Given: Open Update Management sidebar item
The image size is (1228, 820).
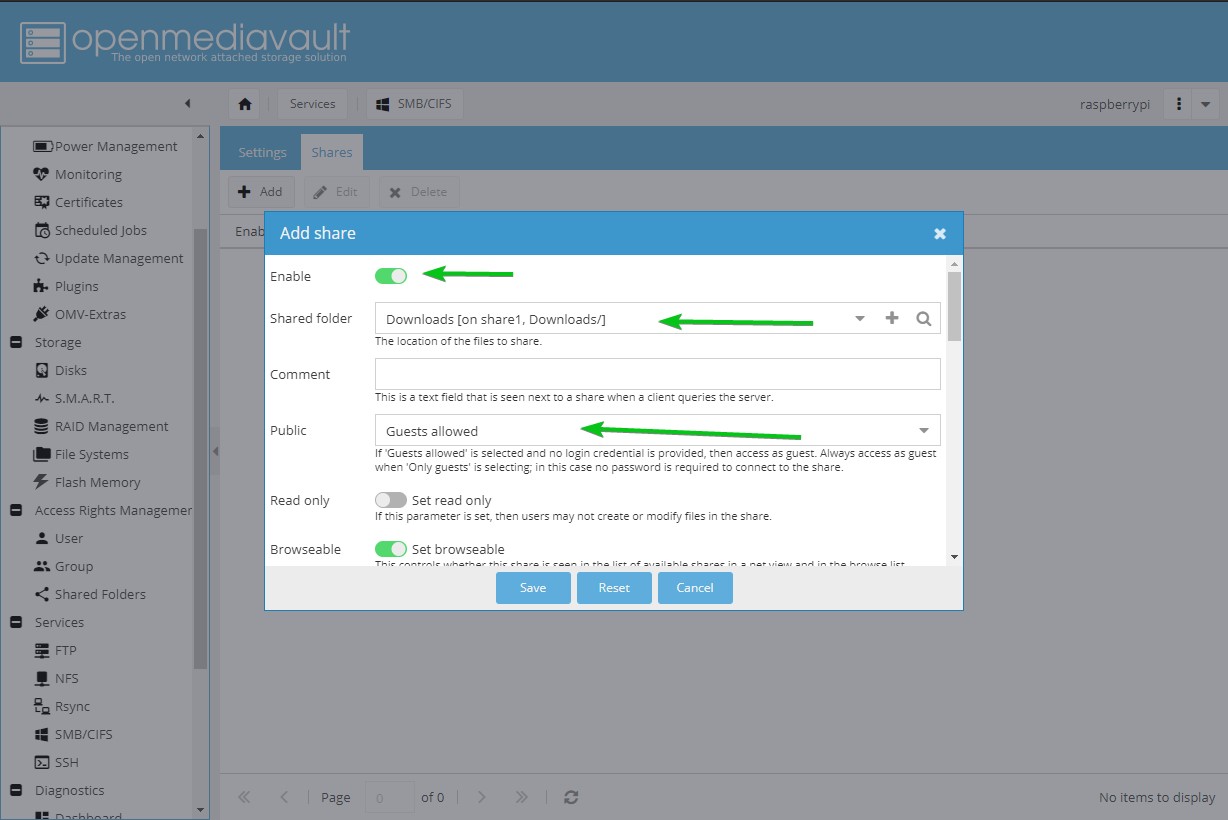Looking at the screenshot, I should point(109,258).
